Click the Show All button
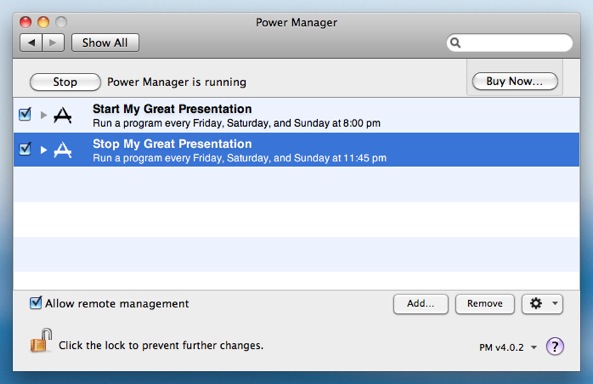593x384 pixels. point(105,43)
